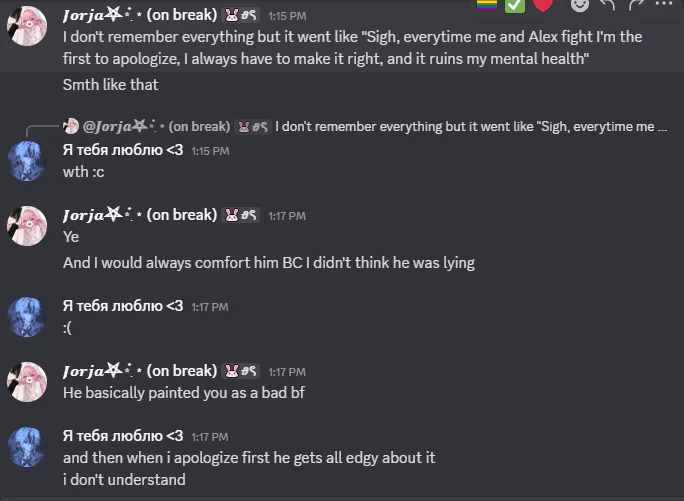This screenshot has width=684, height=501.
Task: React with the rainbow flag emoji
Action: coord(486,5)
